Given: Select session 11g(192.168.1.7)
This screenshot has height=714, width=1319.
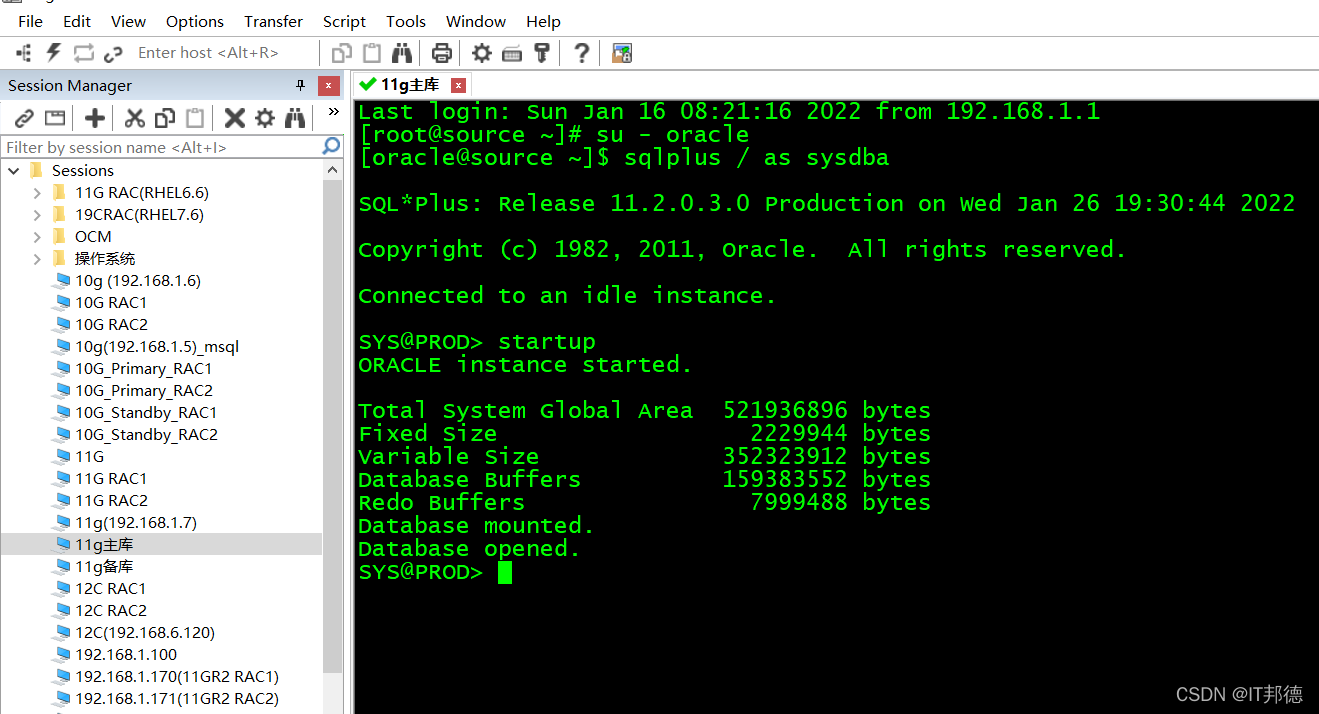Looking at the screenshot, I should coord(136,522).
